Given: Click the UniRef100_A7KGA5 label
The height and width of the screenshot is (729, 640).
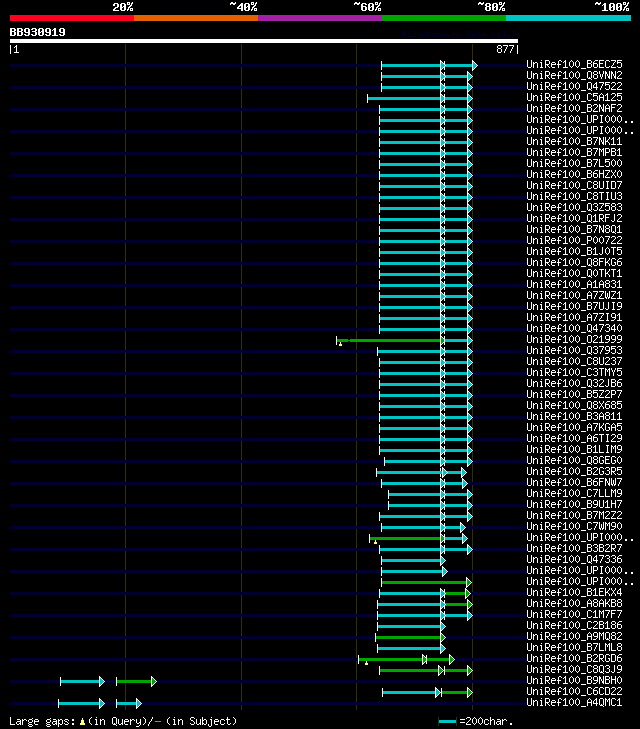Looking at the screenshot, I should (x=574, y=427).
